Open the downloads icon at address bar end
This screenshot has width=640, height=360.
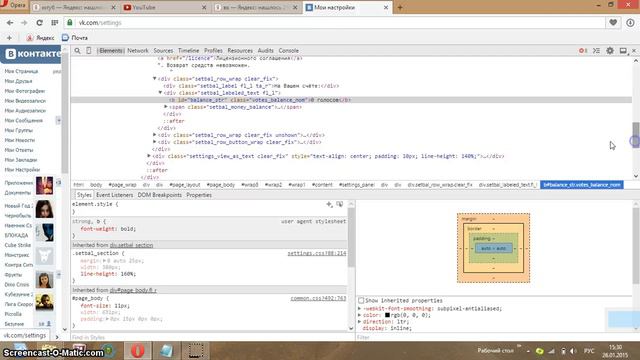point(630,22)
